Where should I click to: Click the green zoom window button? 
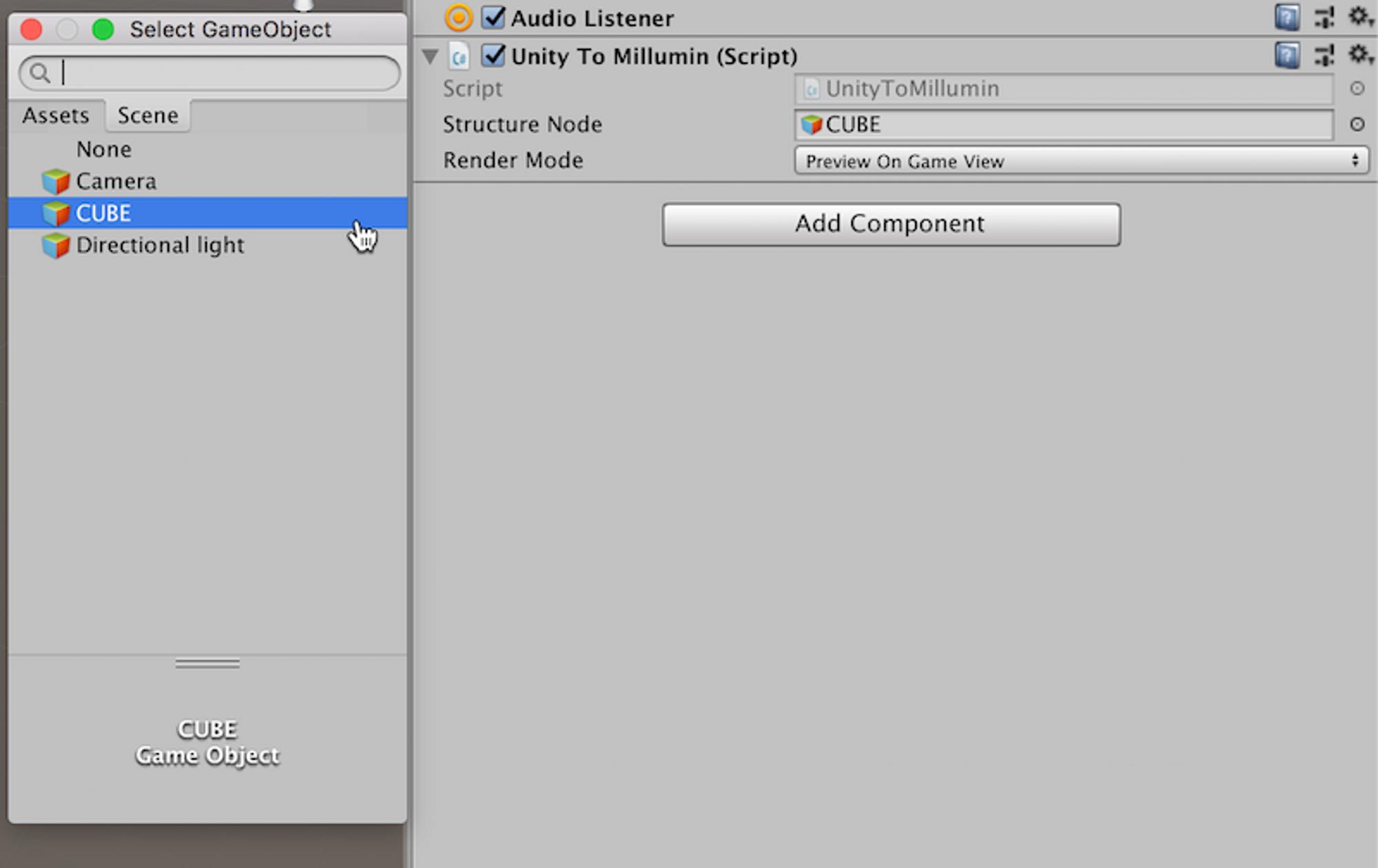click(x=103, y=30)
